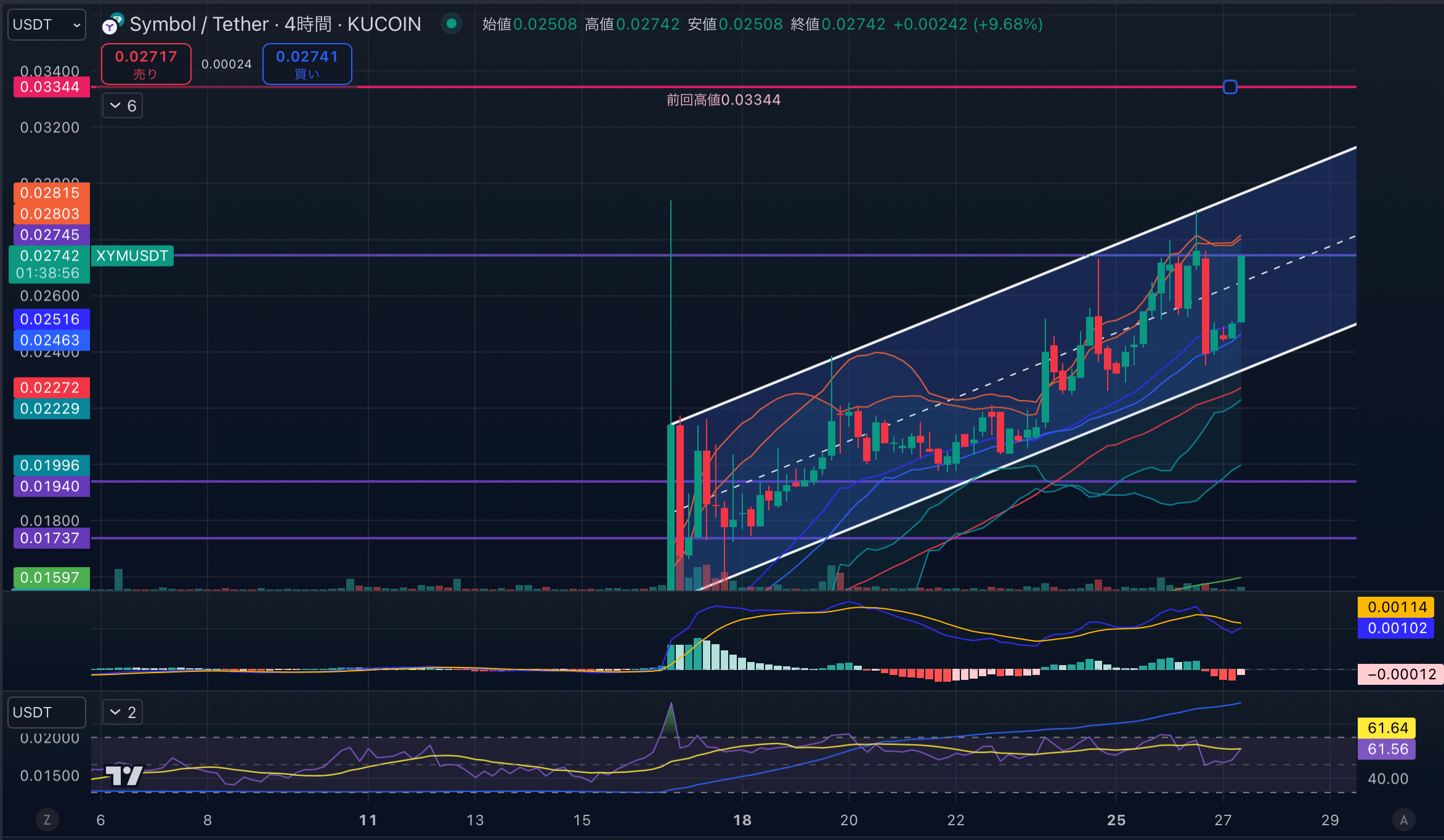Collapse the 2 indicators legend in RSI pane
1444x840 pixels.
click(x=122, y=713)
